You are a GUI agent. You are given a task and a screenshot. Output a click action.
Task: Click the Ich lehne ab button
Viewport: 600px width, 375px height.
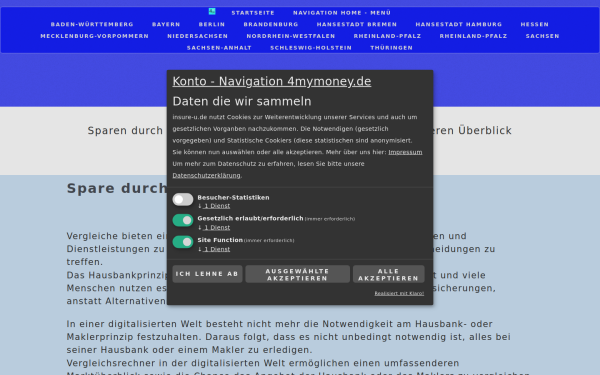click(207, 274)
